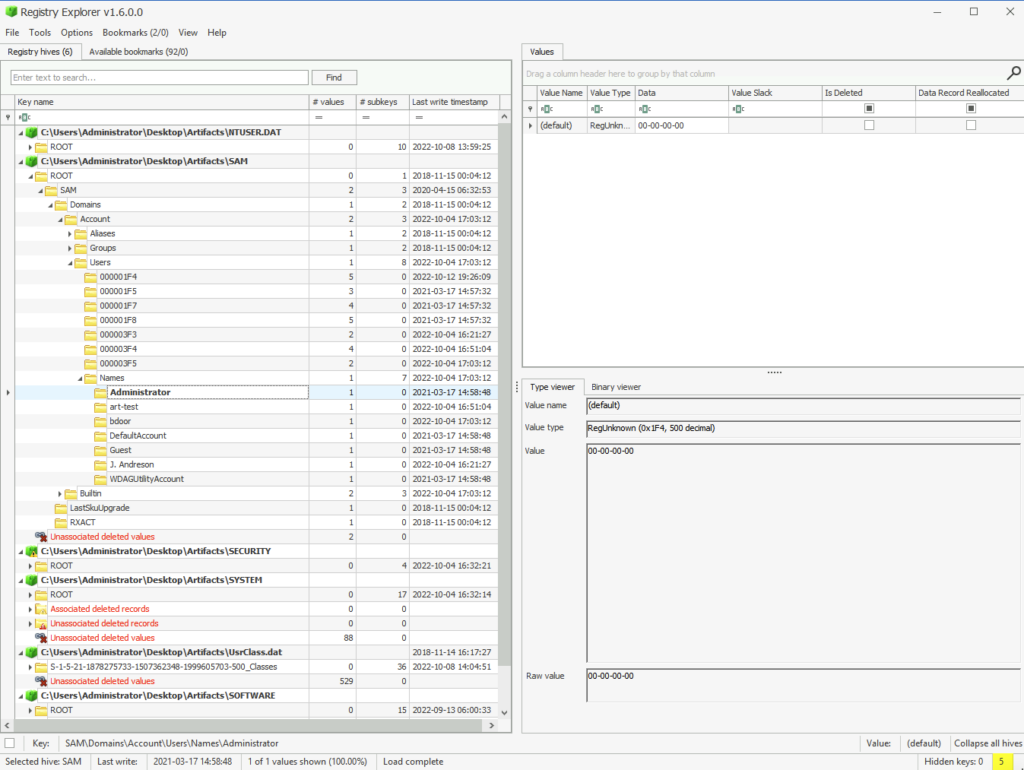Expand the SECURITY ROOT key
The height and width of the screenshot is (770, 1024).
click(x=30, y=566)
